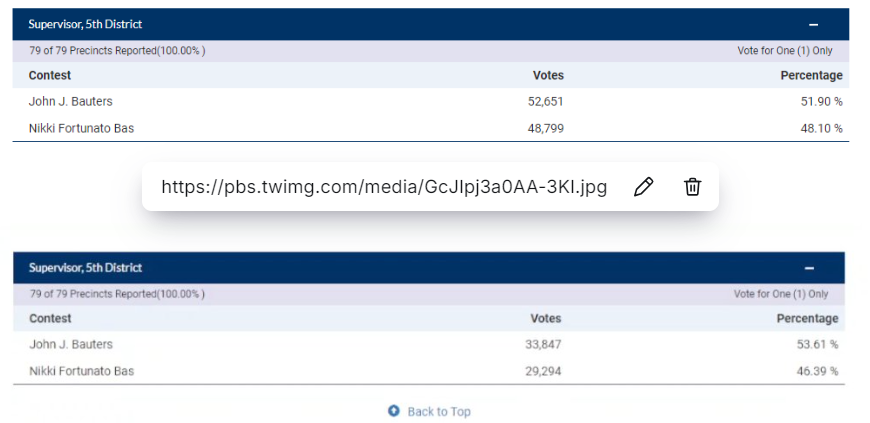Image resolution: width=870 pixels, height=423 pixels.
Task: Click the circular arrow icon beside Back to Top
Action: 394,411
